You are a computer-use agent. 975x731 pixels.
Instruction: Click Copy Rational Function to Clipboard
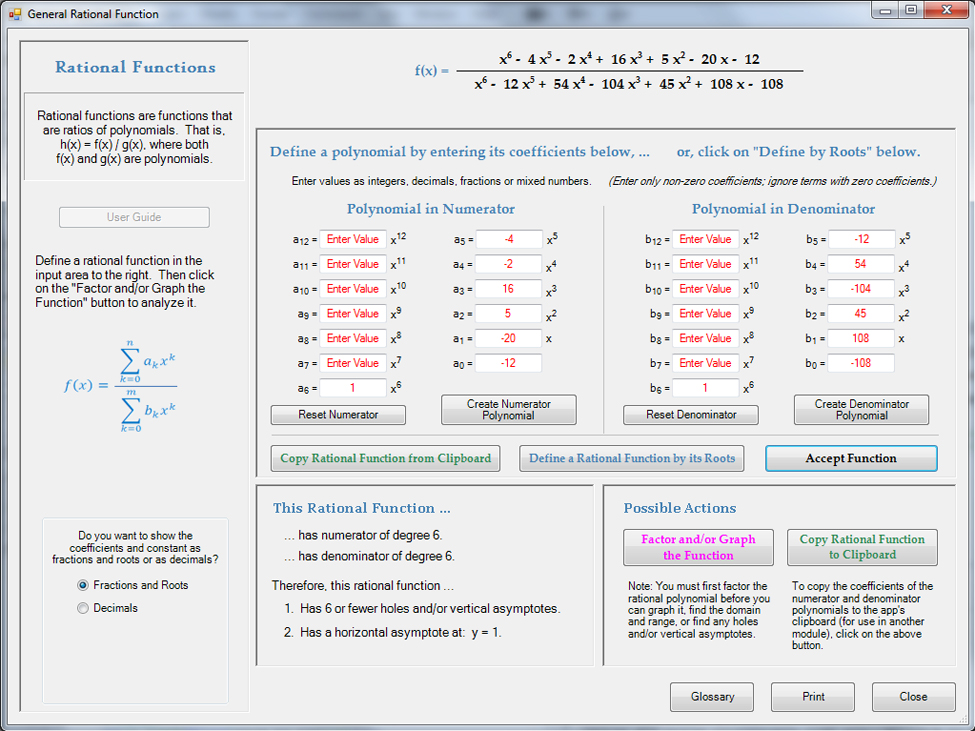click(862, 547)
